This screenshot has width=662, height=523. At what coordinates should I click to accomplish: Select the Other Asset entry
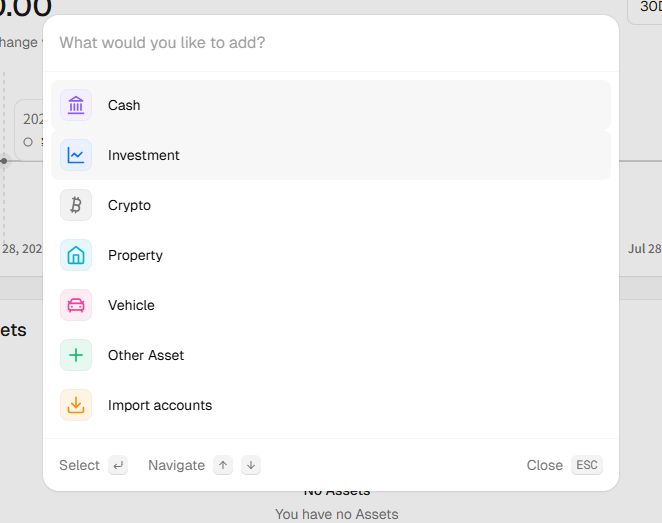coord(331,355)
